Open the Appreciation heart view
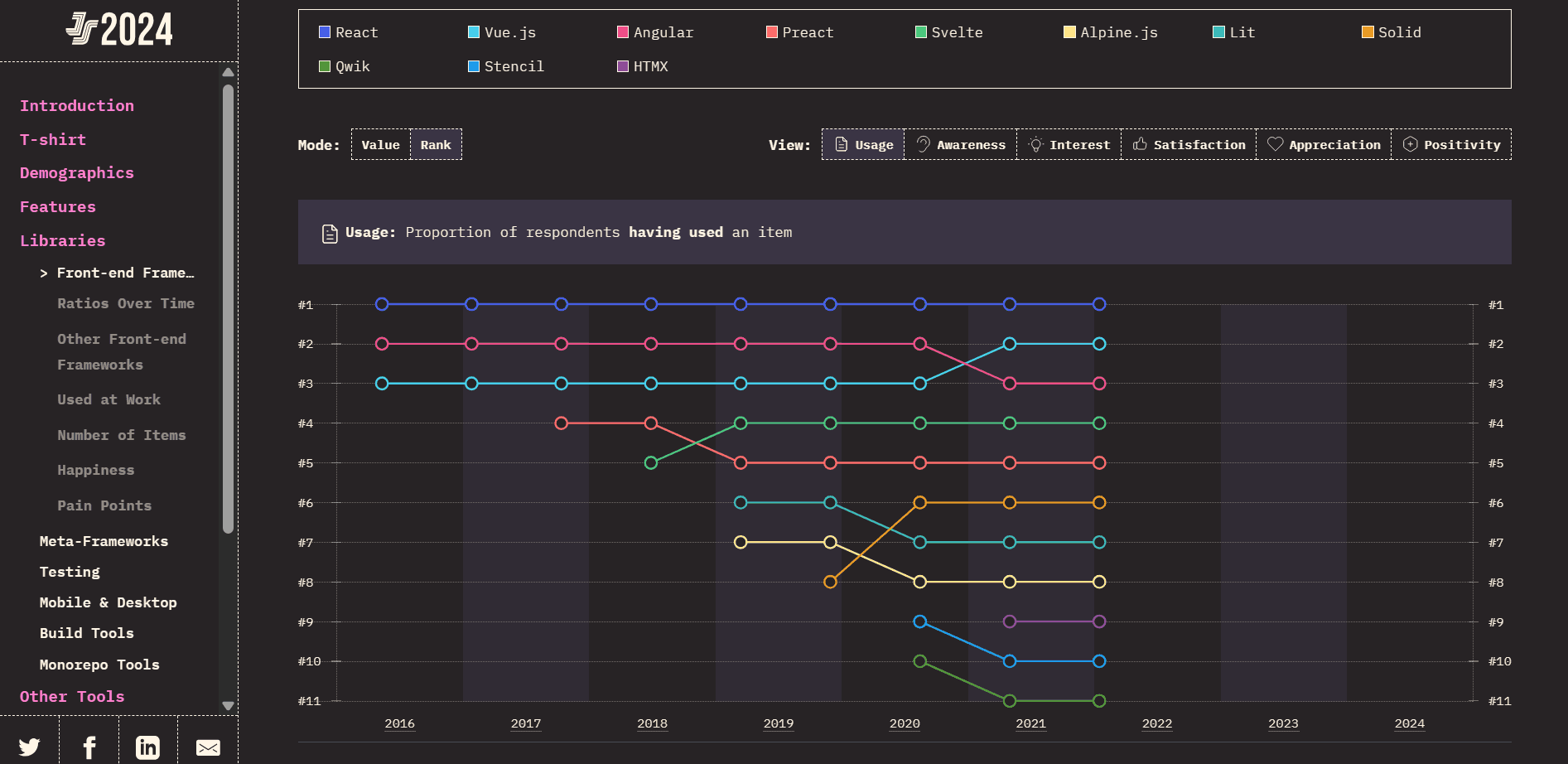 1323,144
